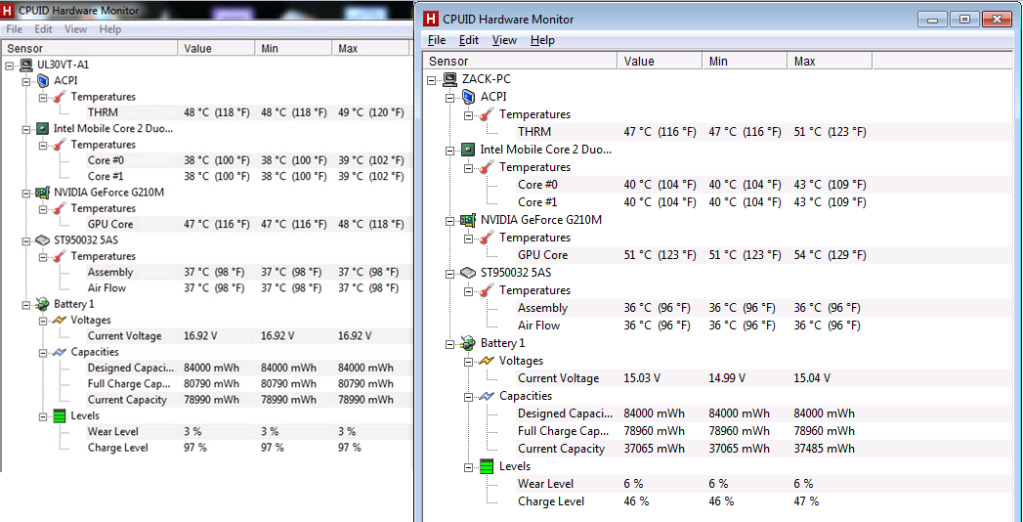Collapse the UL30VT-A1 root node
Screen dimensions: 1023x522
pyautogui.click(x=10, y=65)
